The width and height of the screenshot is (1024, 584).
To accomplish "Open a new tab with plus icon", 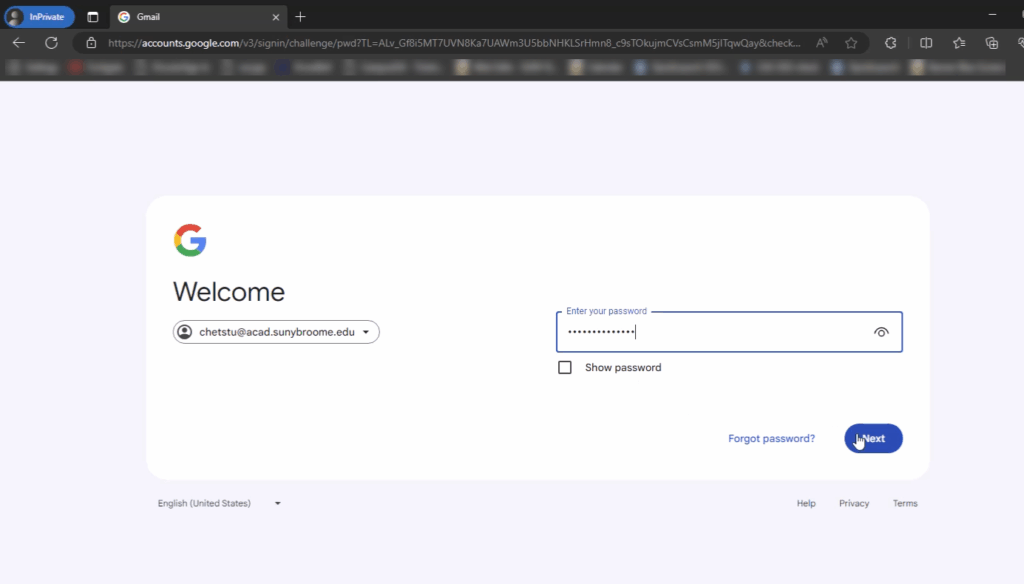I will [x=300, y=17].
